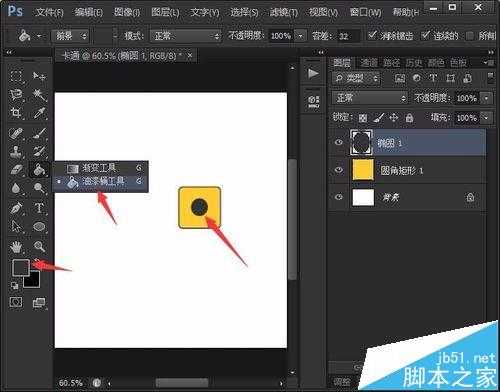Click the foreground color swatch
The height and width of the screenshot is (392, 500).
coord(21,268)
